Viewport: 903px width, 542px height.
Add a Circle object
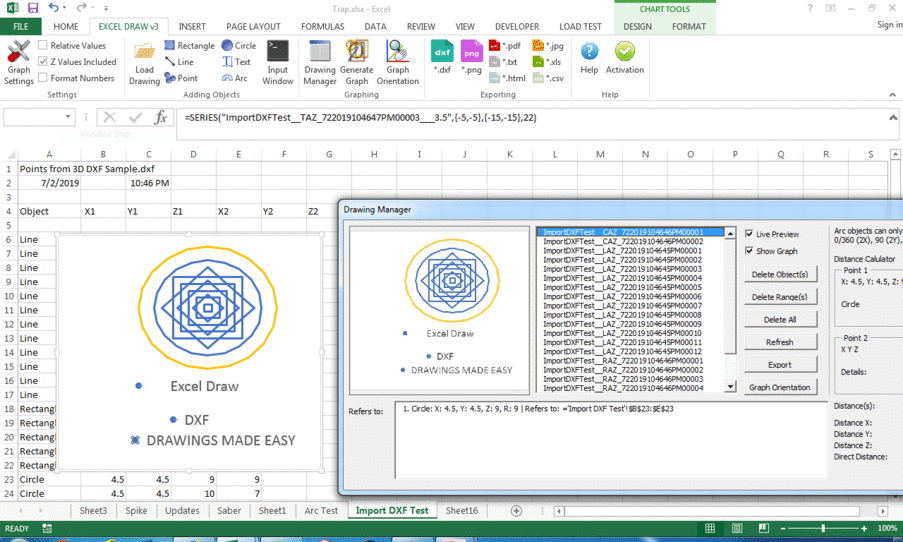239,46
